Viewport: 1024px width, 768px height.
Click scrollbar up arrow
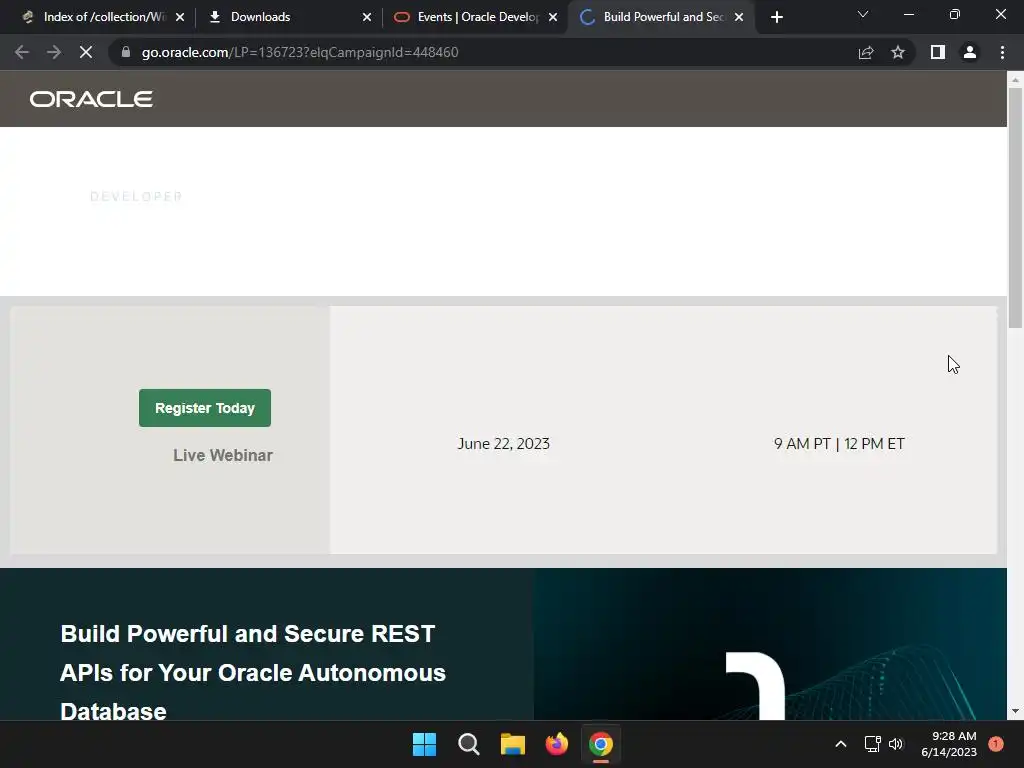coord(1015,79)
